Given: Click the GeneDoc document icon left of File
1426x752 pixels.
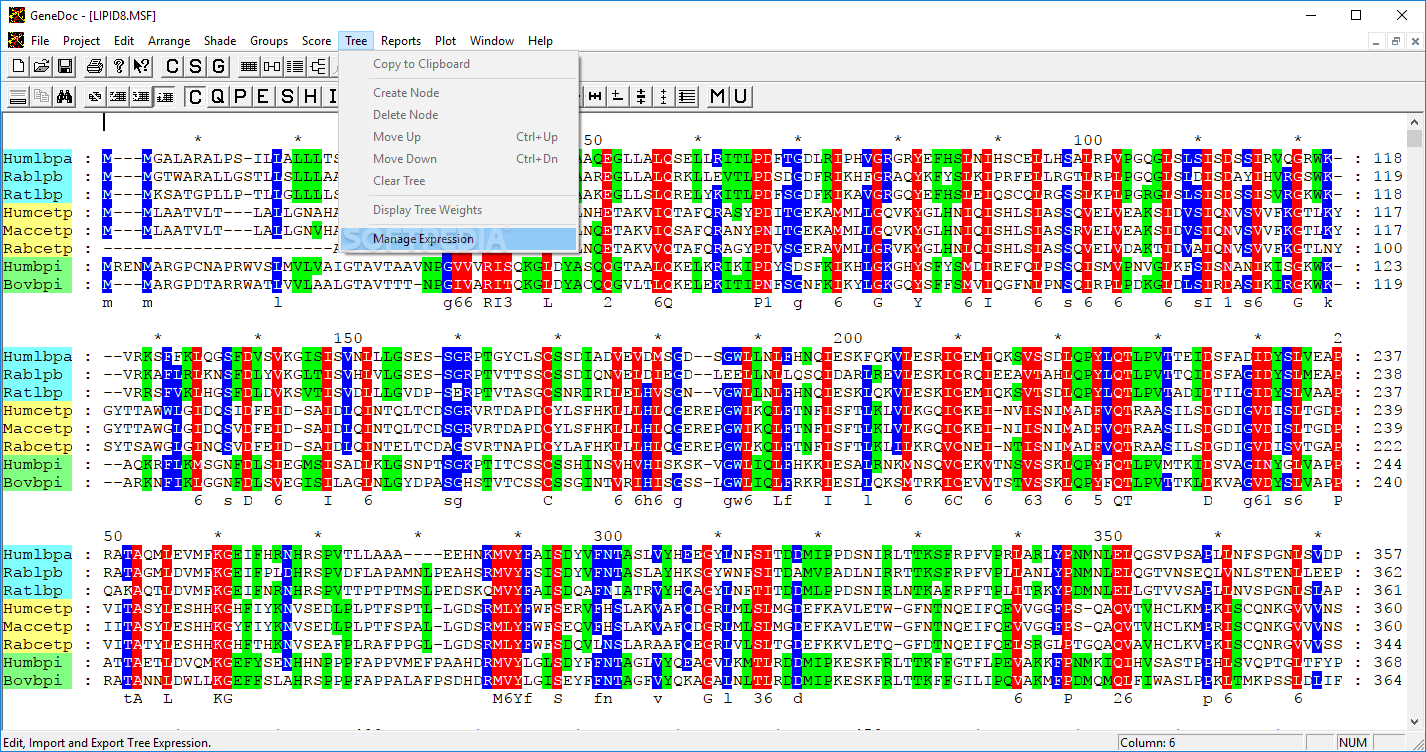Looking at the screenshot, I should click(x=14, y=41).
